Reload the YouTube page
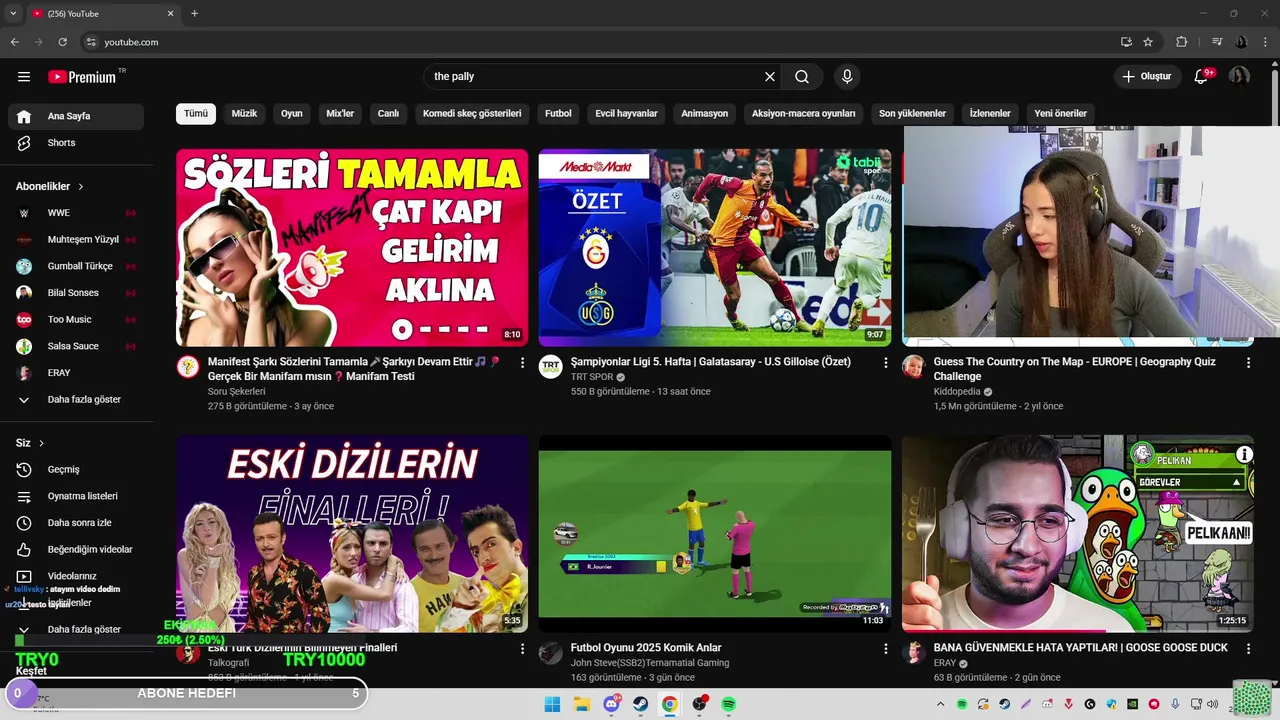Screen dimensions: 1280x720 pos(62,42)
